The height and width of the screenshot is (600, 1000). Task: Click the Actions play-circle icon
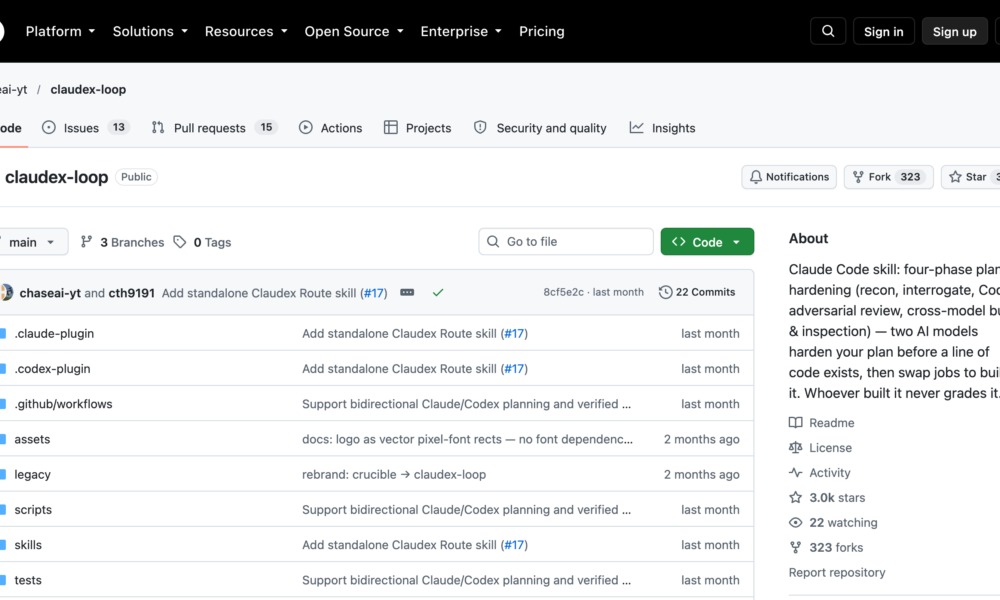point(305,128)
